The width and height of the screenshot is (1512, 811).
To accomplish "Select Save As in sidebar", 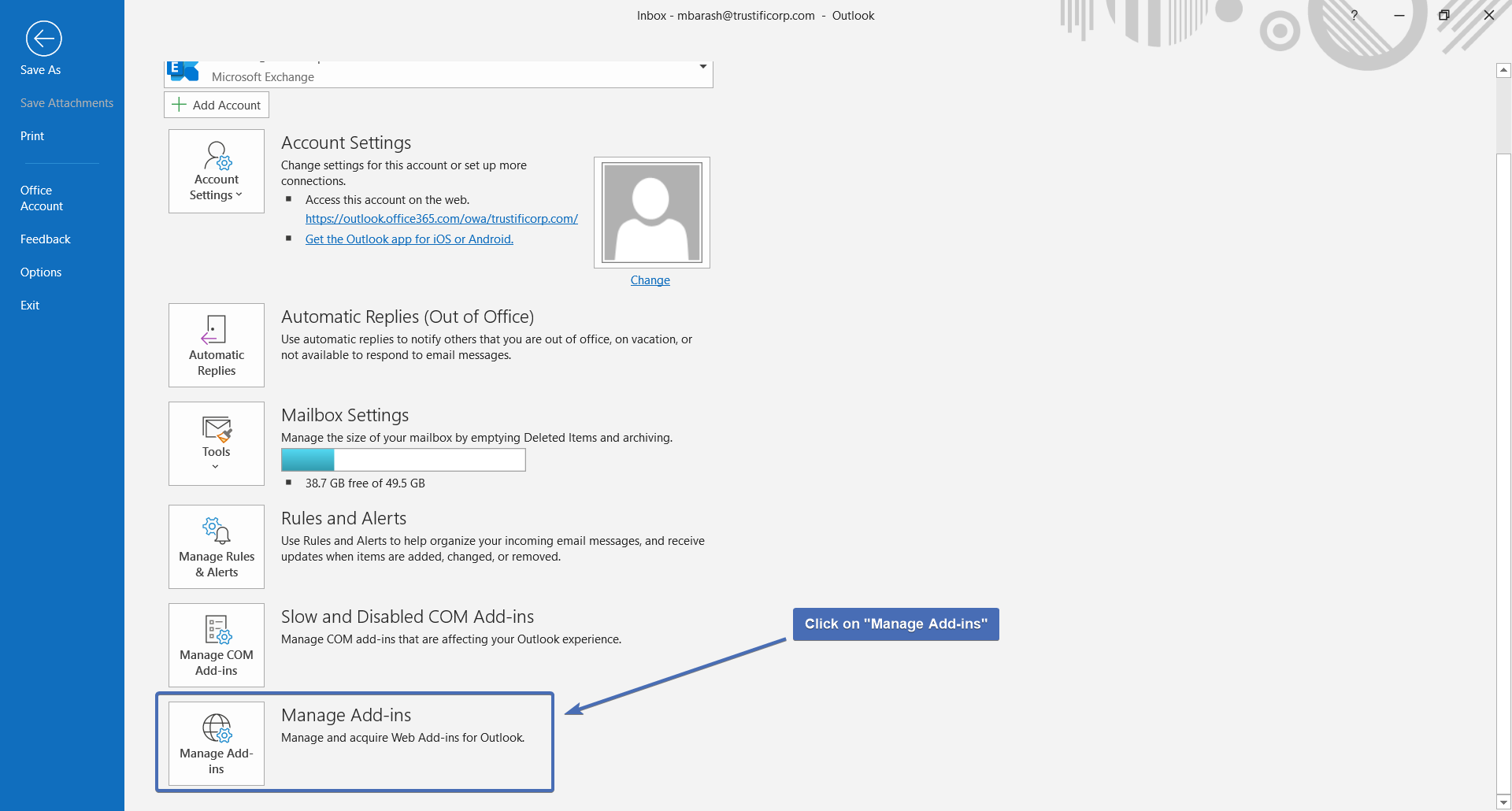I will 40,70.
